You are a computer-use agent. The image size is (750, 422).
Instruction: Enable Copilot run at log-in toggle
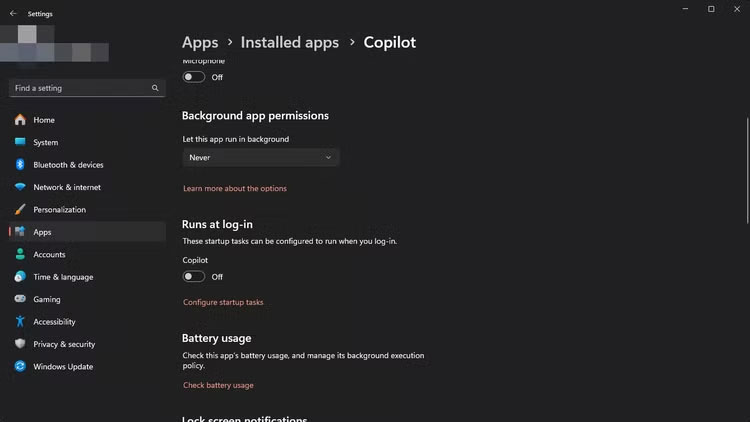coord(194,277)
